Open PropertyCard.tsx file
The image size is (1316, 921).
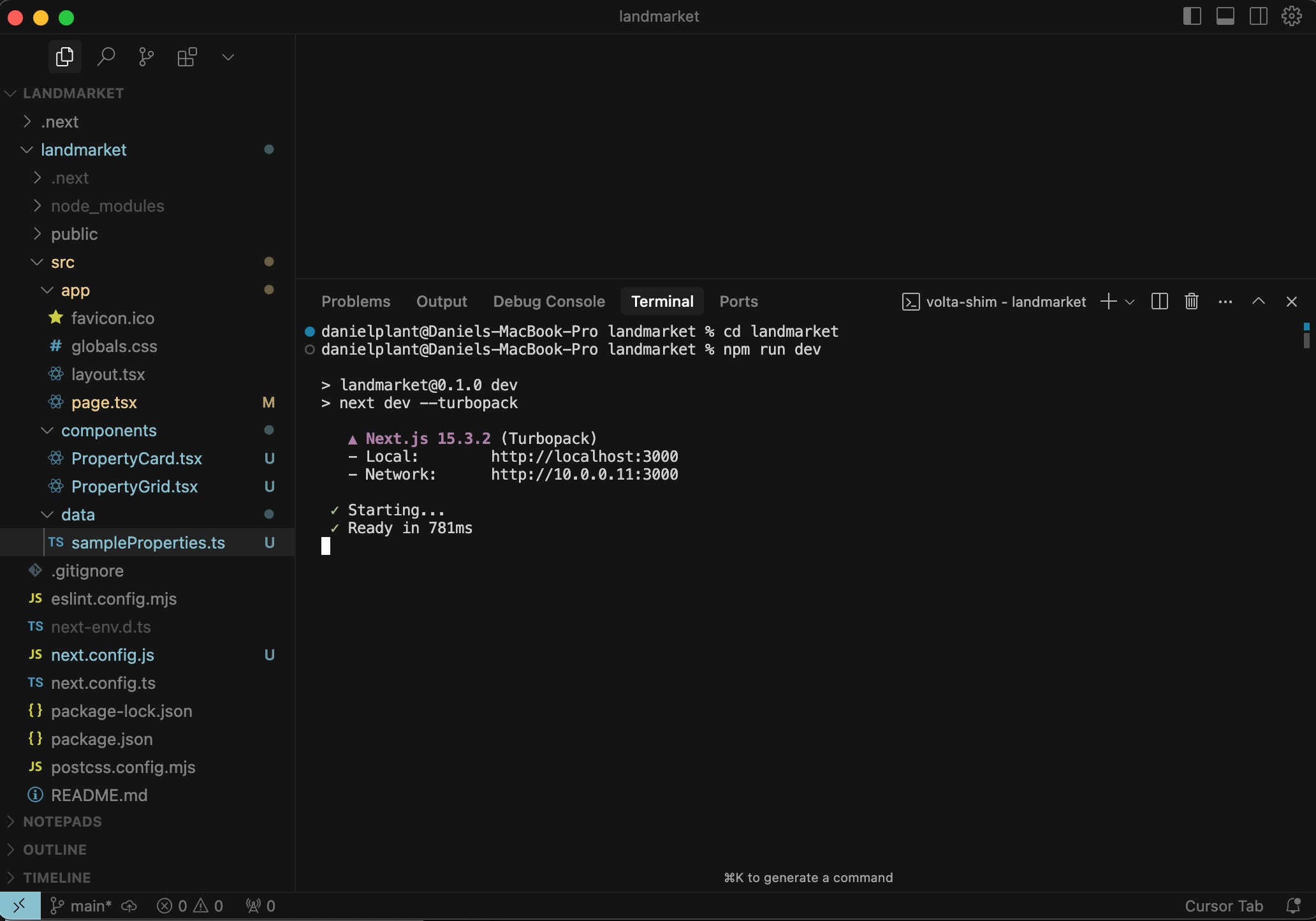coord(136,459)
